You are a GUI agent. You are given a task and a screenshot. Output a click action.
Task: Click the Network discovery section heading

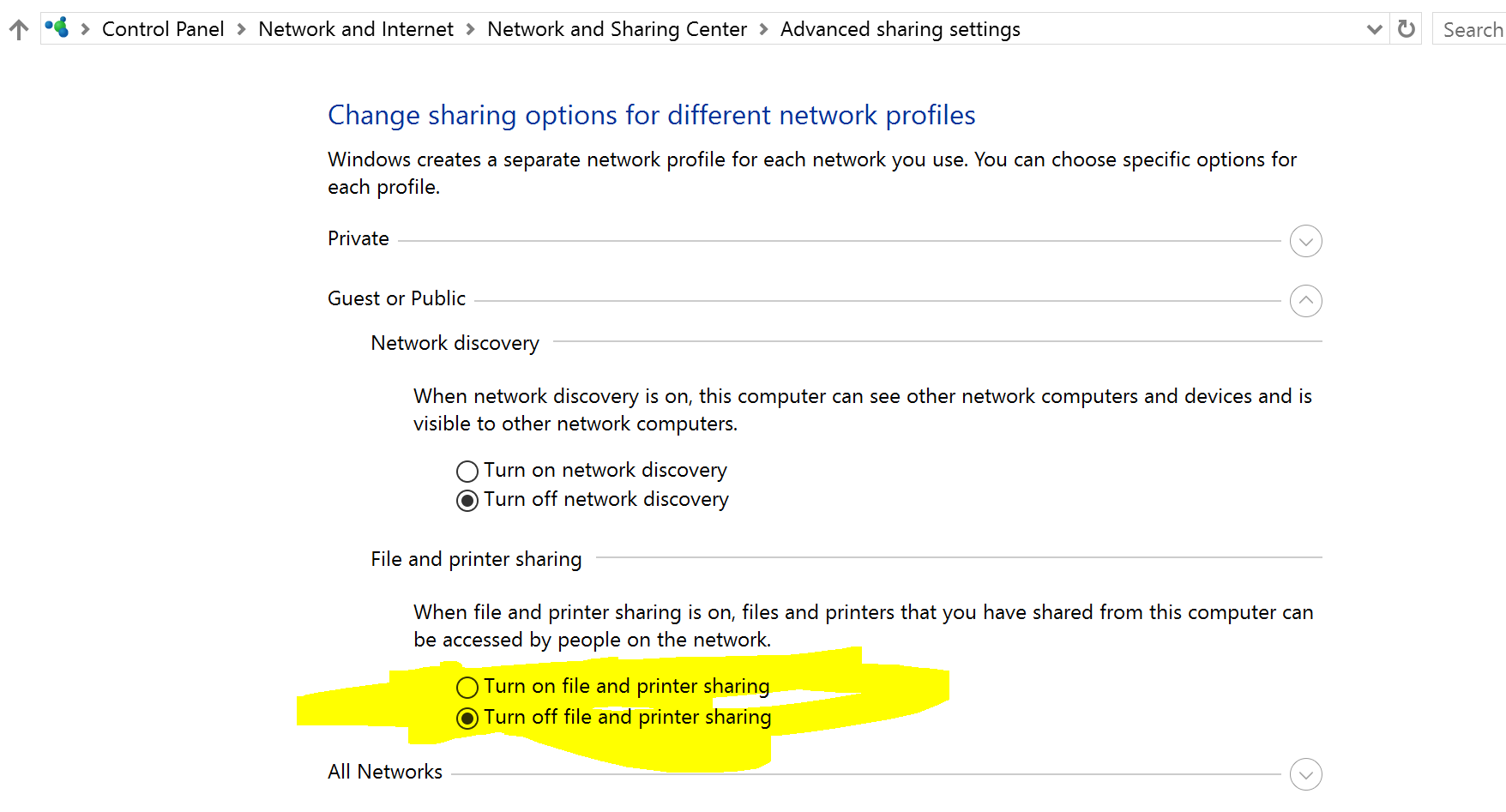(x=455, y=343)
